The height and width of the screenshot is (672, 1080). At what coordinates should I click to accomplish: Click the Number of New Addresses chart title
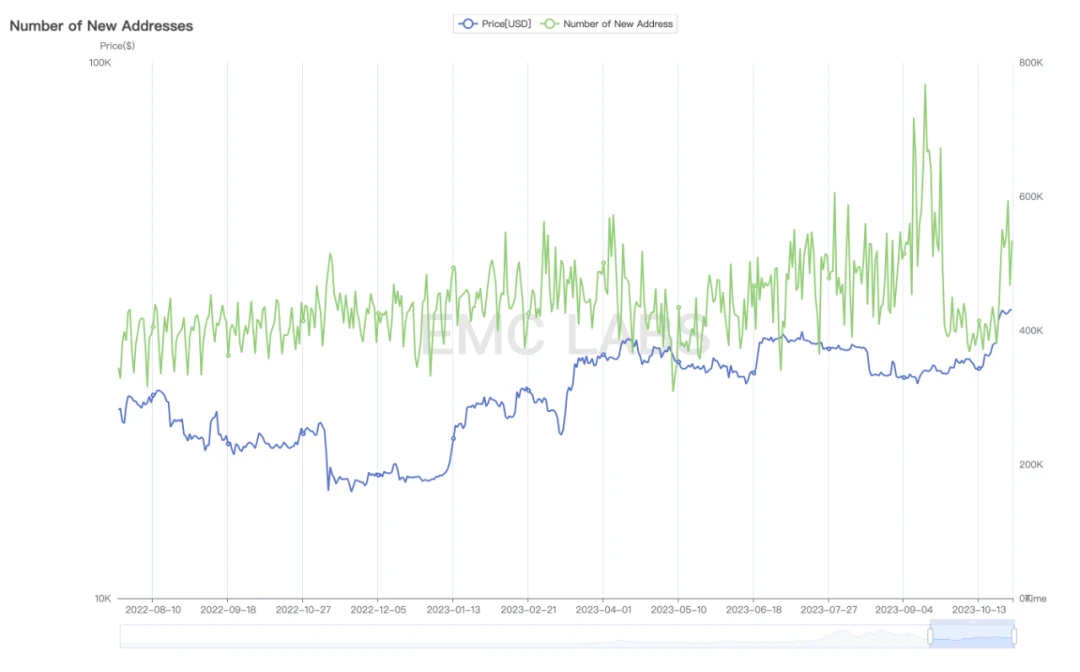coord(101,25)
